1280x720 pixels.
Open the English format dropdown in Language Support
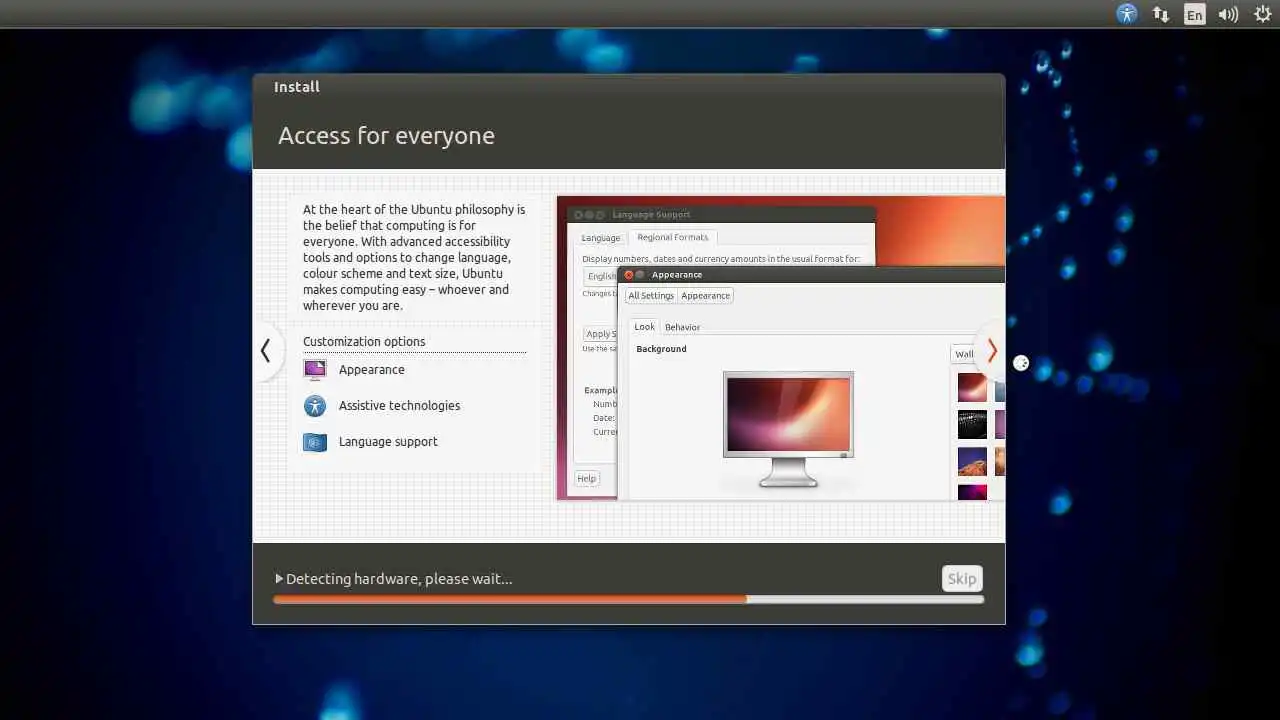pos(600,276)
